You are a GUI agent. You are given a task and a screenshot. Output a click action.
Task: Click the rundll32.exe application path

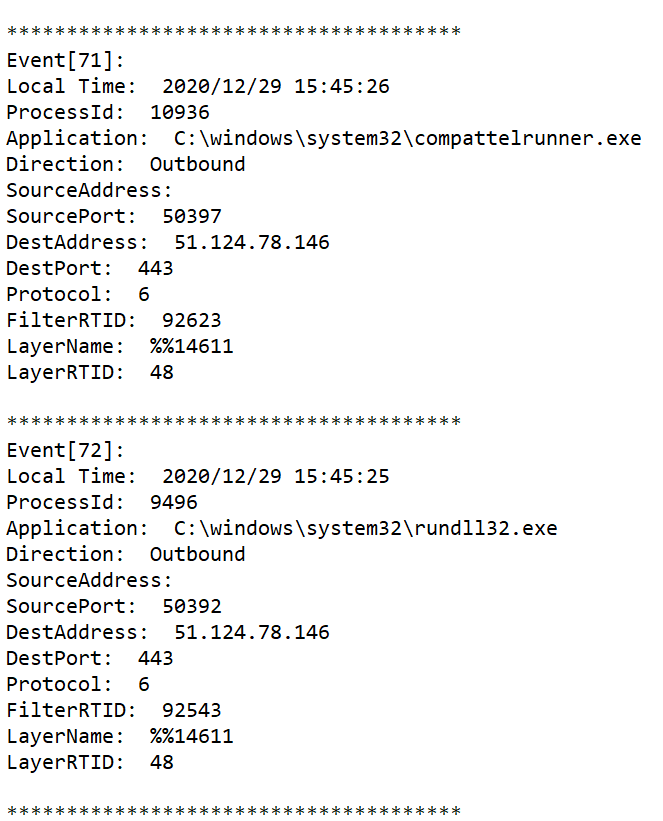pos(365,528)
